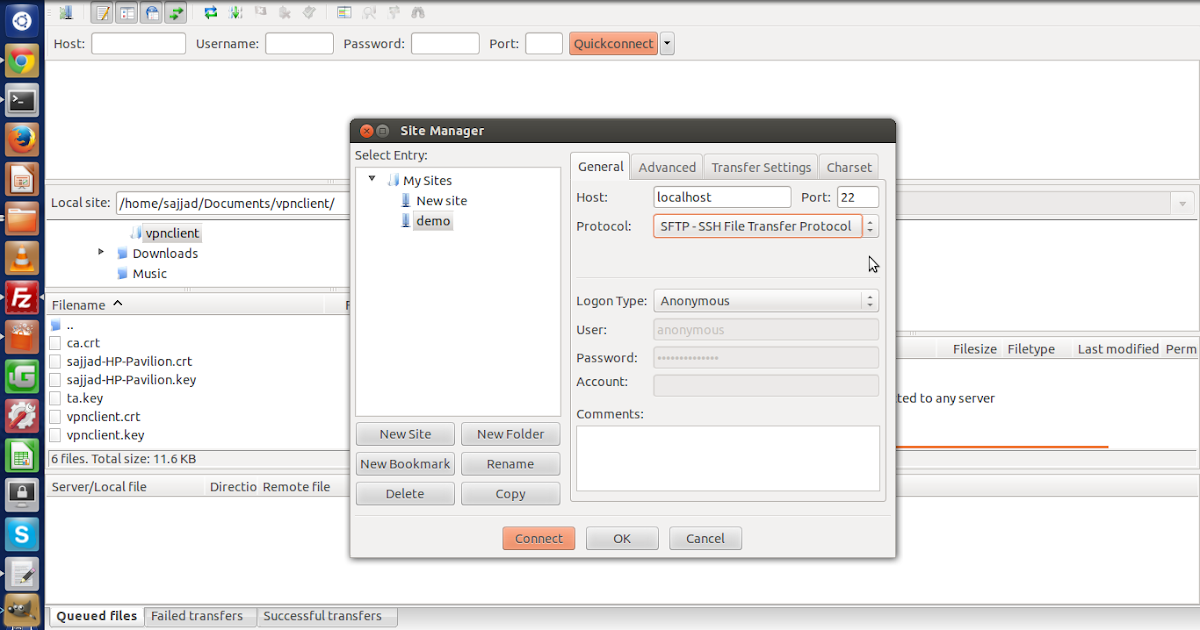Click the directory comparison toolbar icon
The height and width of the screenshot is (630, 1200).
(x=344, y=12)
